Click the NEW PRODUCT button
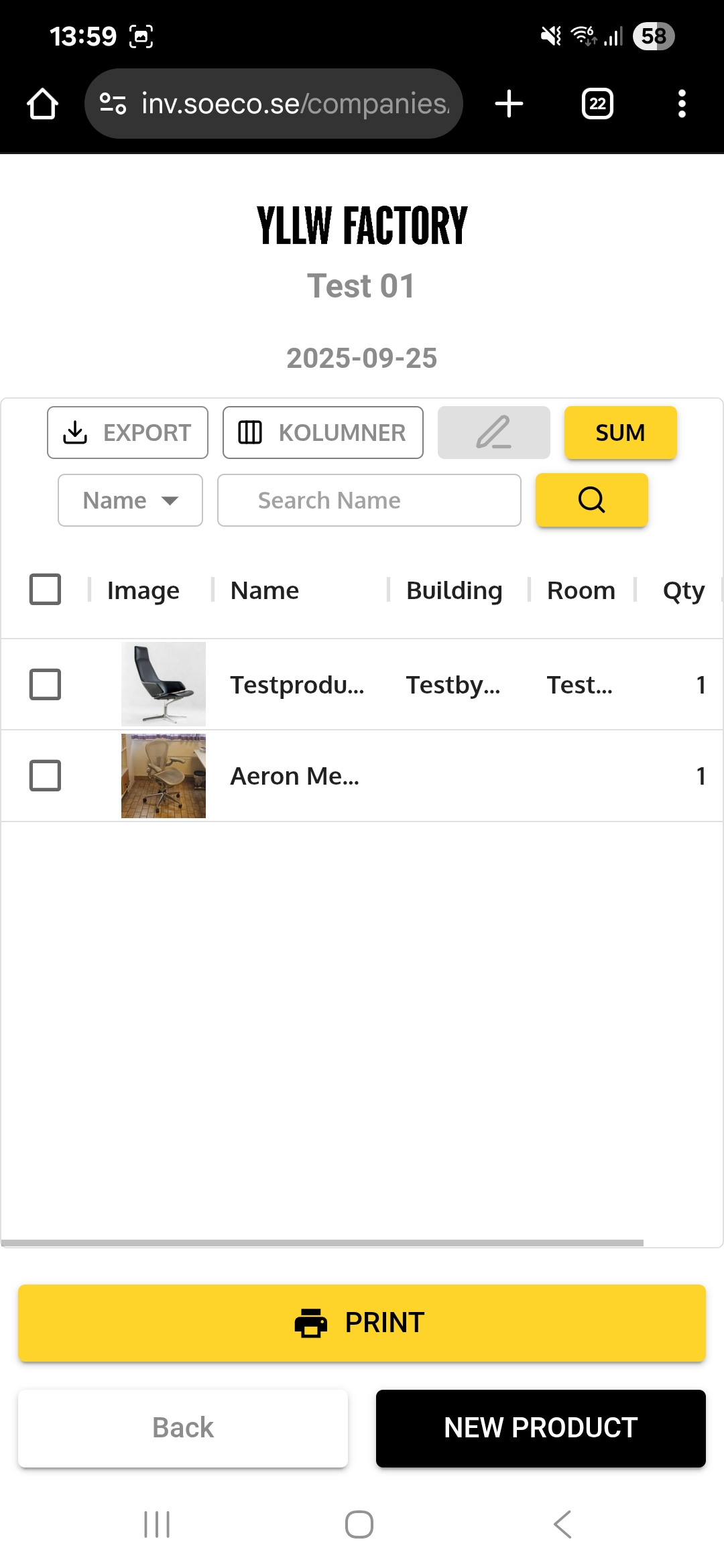 coord(540,1428)
